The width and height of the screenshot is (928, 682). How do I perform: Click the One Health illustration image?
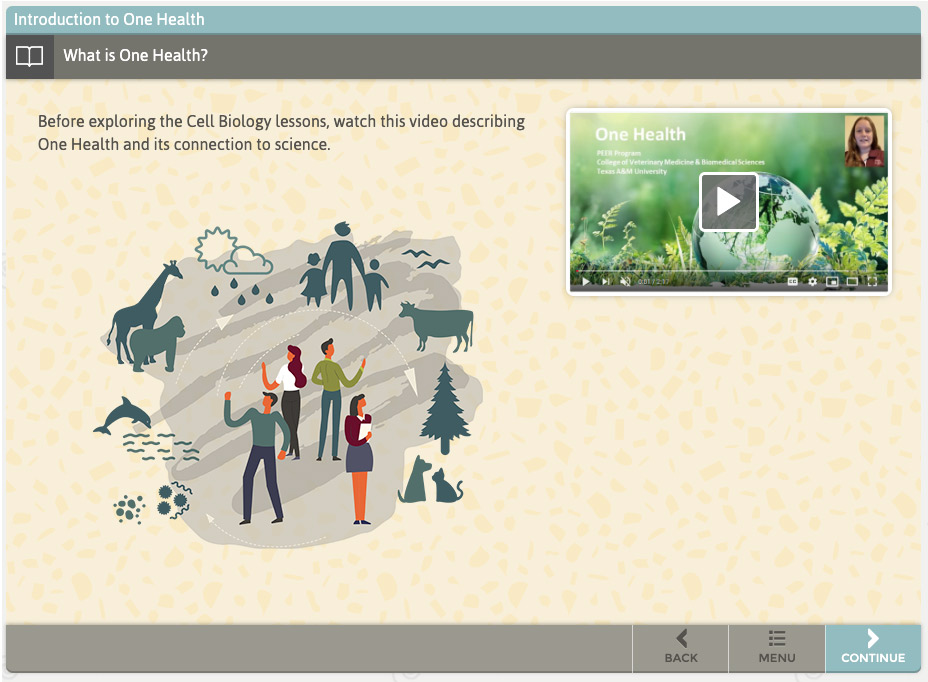[288, 385]
